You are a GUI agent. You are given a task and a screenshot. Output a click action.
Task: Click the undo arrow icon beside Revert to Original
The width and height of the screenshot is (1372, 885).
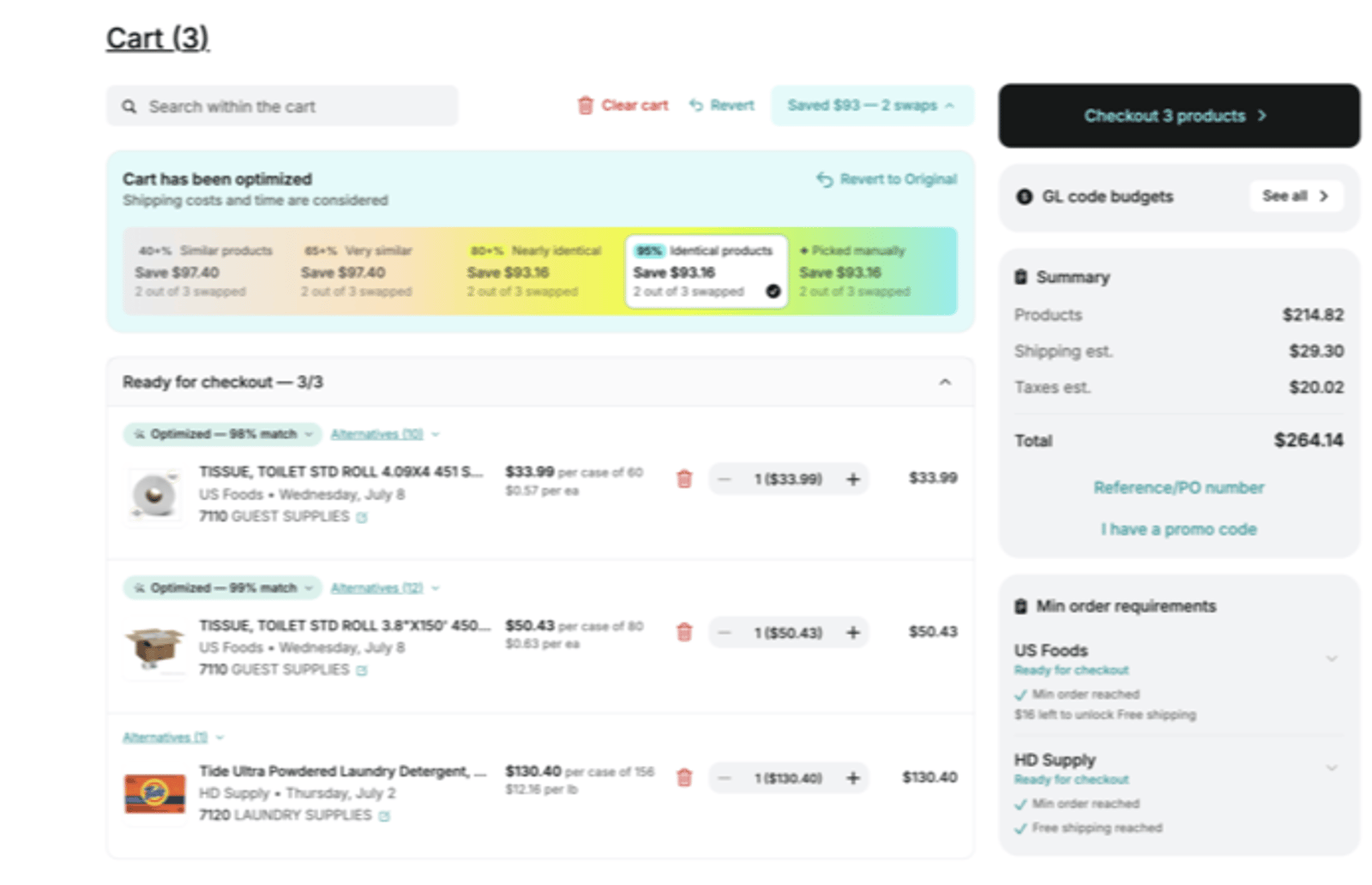[825, 179]
